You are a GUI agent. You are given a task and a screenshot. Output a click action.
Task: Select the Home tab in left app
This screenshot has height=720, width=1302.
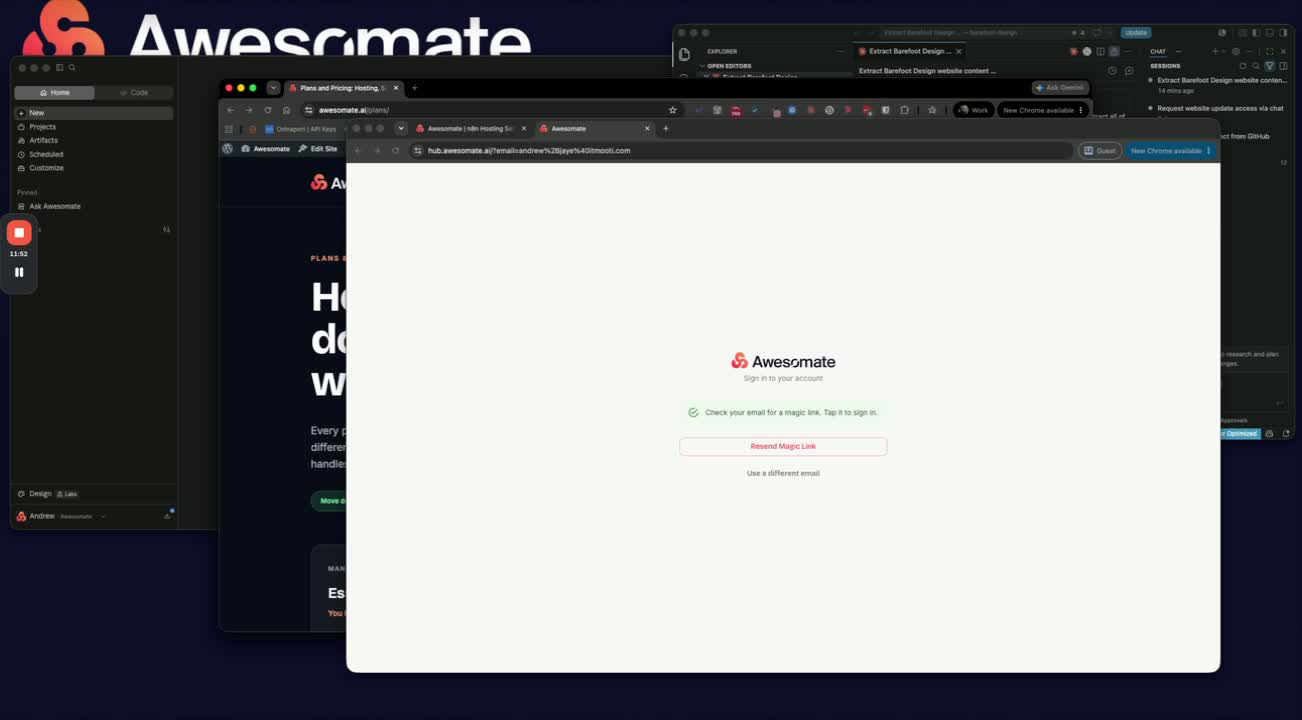[x=55, y=93]
